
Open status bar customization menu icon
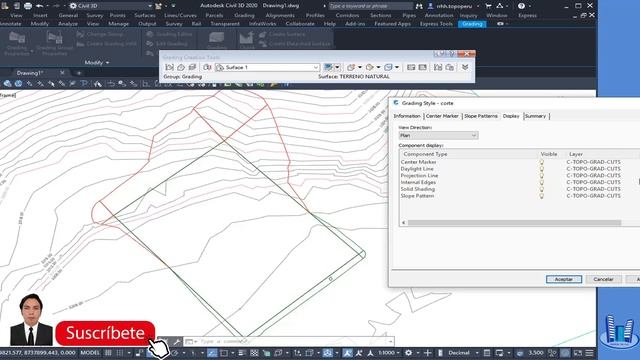point(589,353)
